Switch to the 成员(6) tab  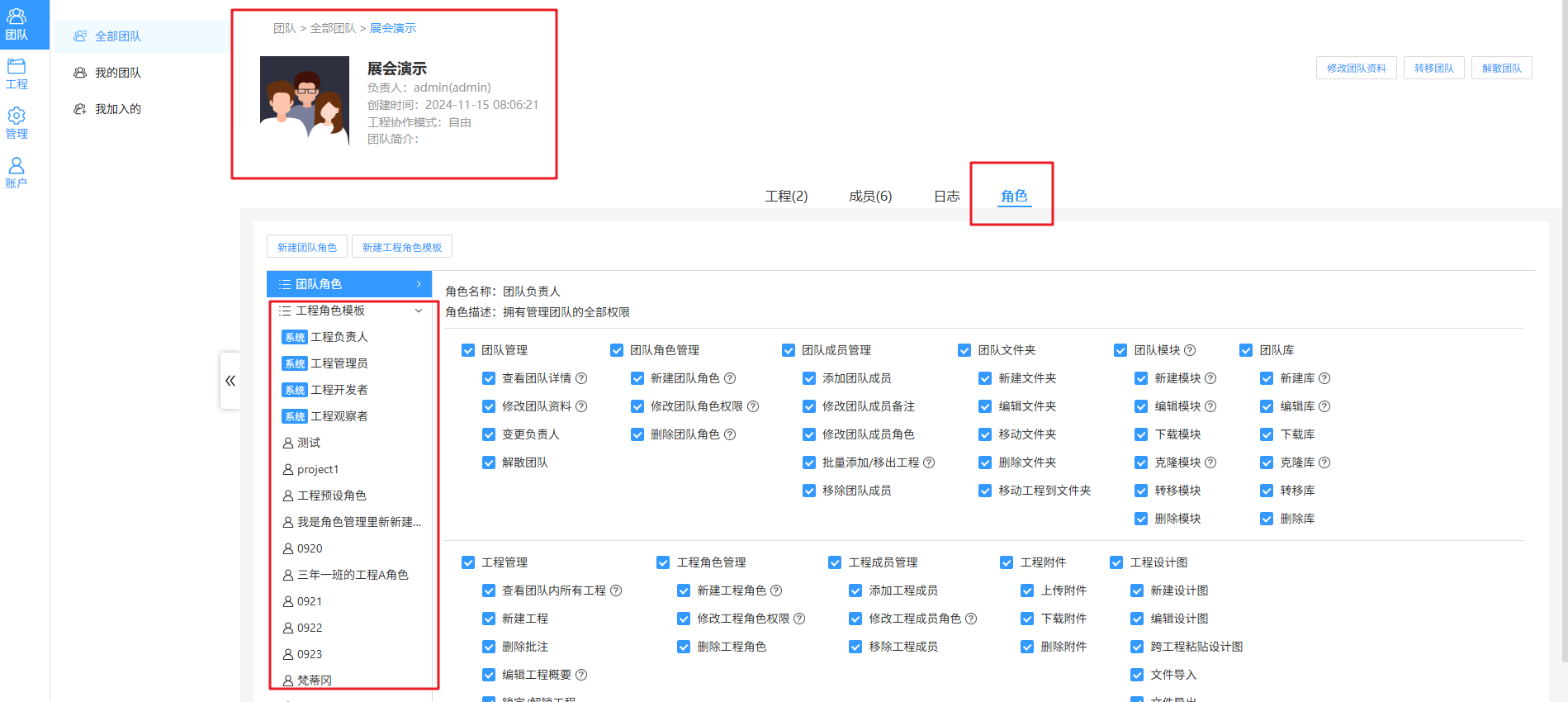(x=870, y=197)
